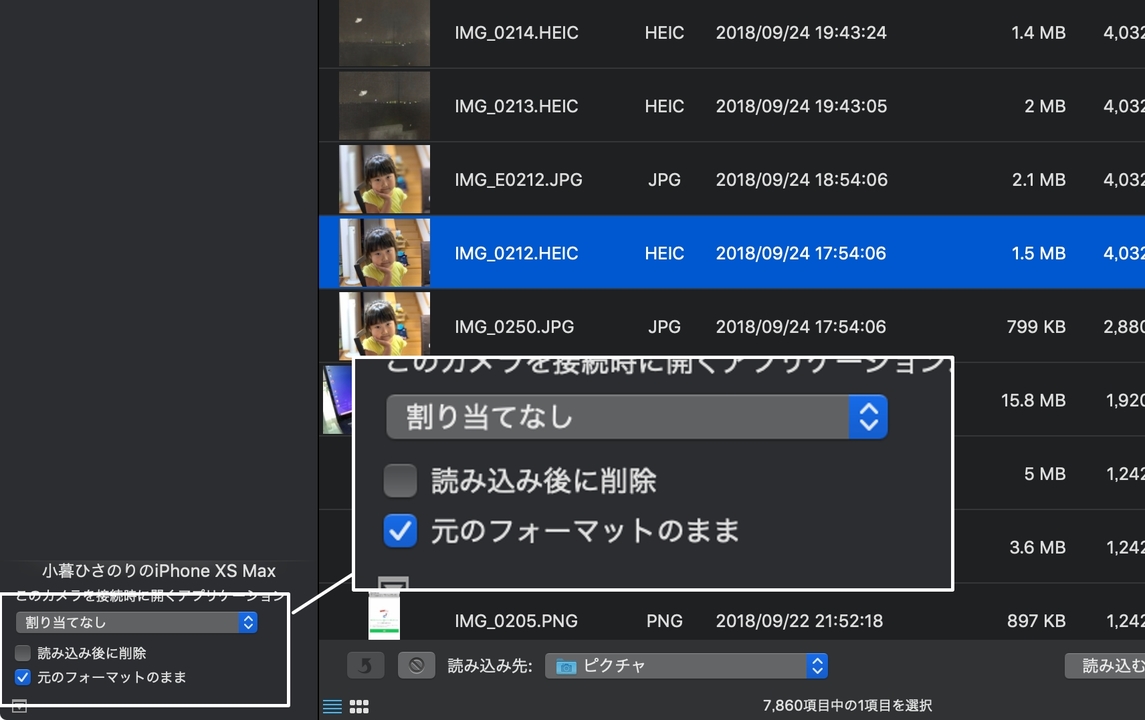Select the IMG_0214.HEIC row

click(x=732, y=33)
